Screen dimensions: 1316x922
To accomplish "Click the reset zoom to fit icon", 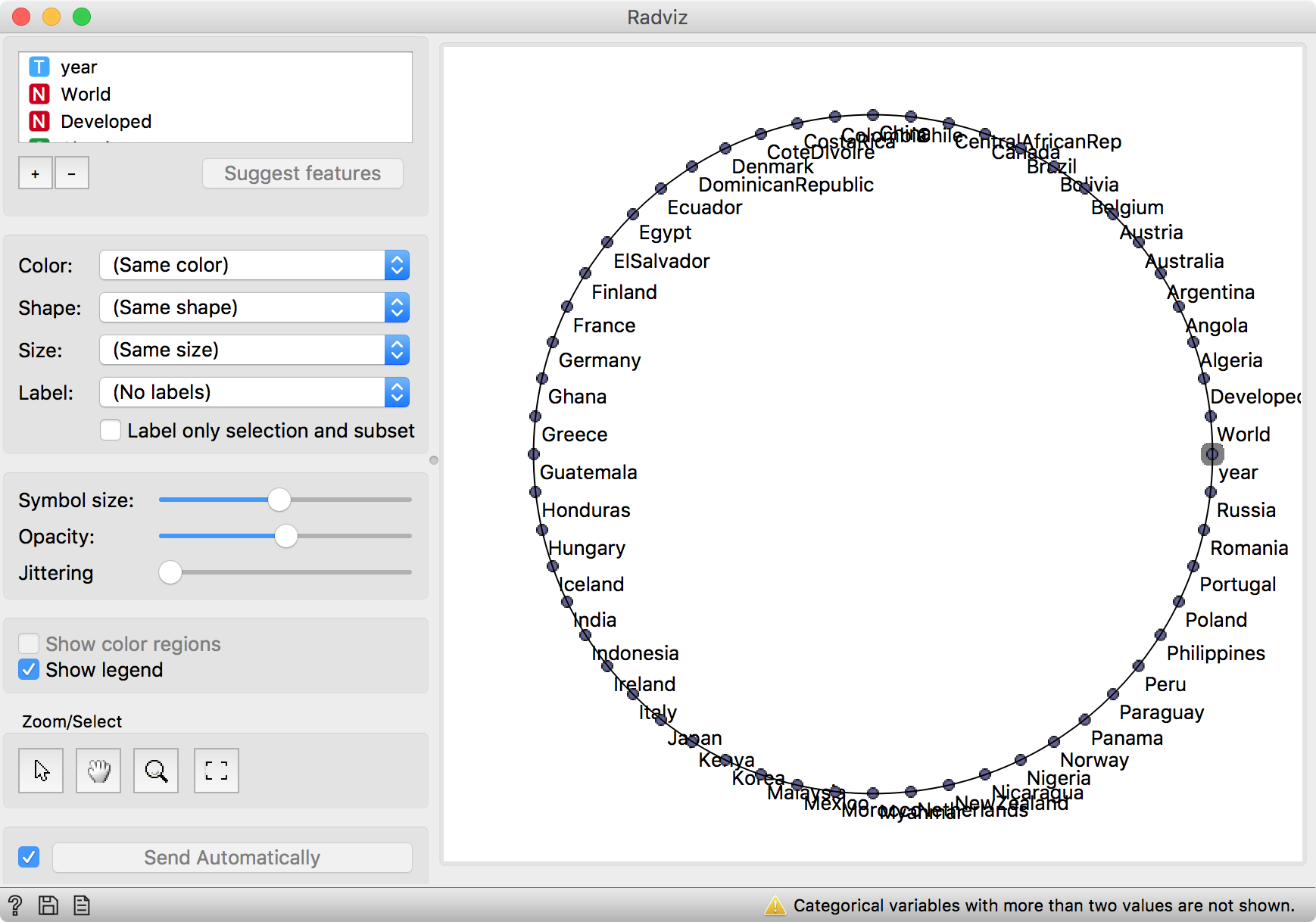I will click(x=217, y=771).
